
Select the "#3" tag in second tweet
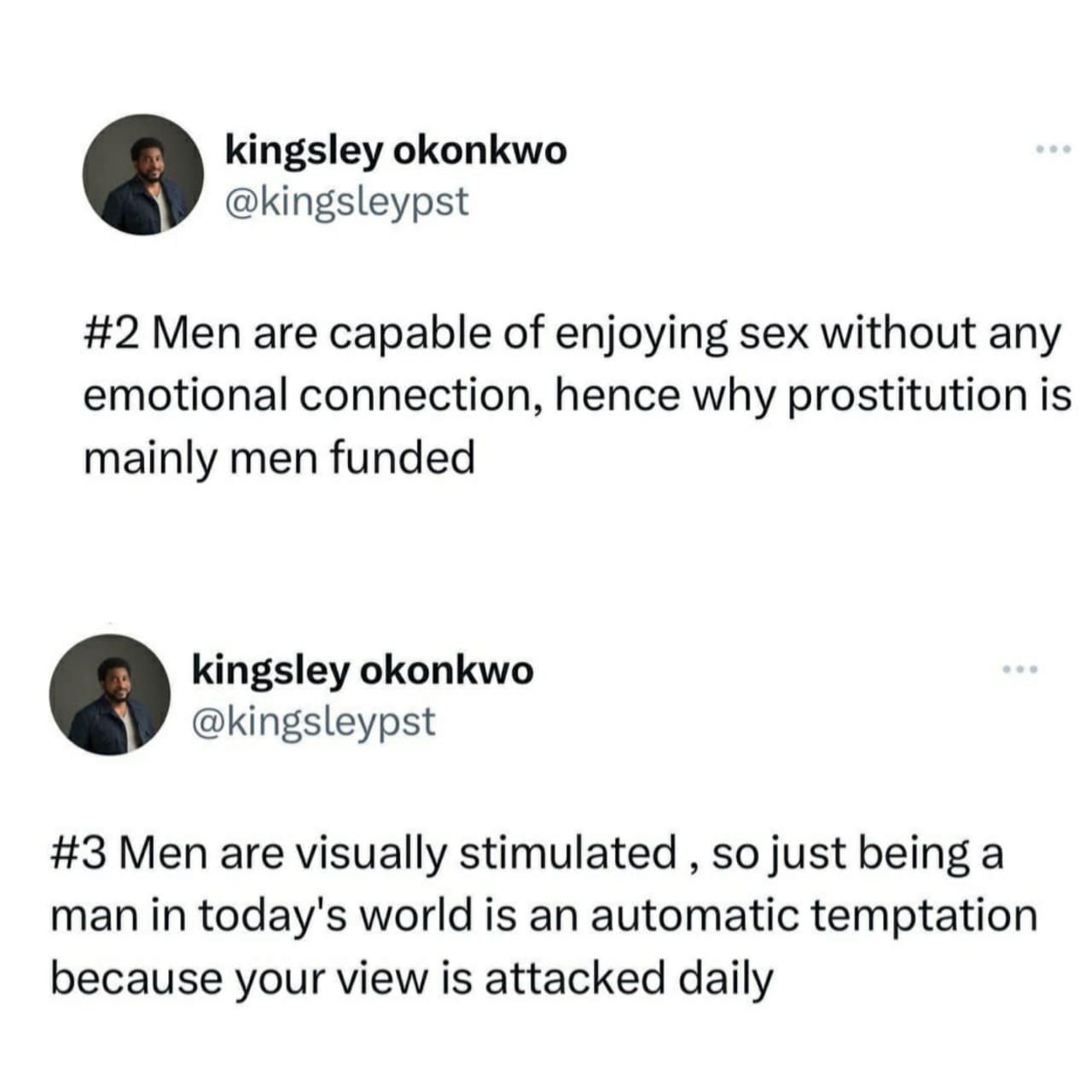[x=78, y=853]
